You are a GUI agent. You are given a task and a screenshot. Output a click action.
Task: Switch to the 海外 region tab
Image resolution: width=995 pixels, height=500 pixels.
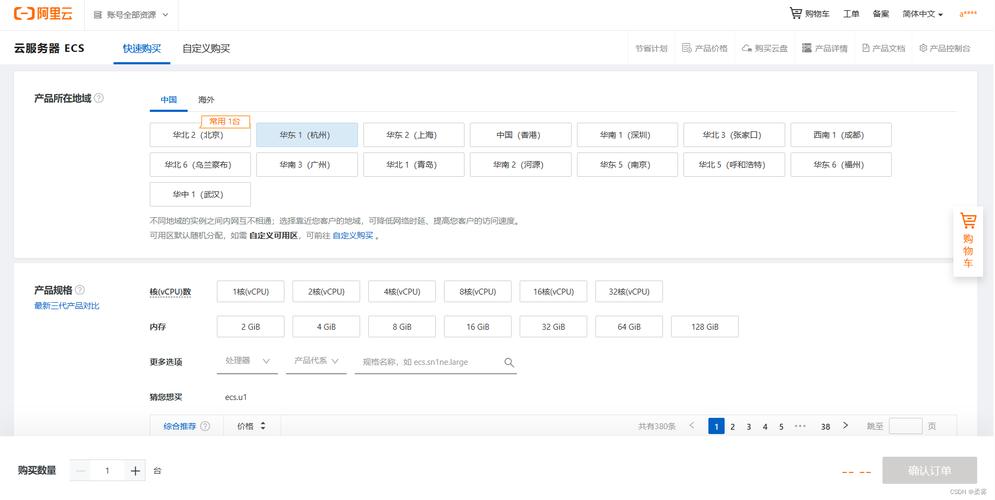(206, 100)
